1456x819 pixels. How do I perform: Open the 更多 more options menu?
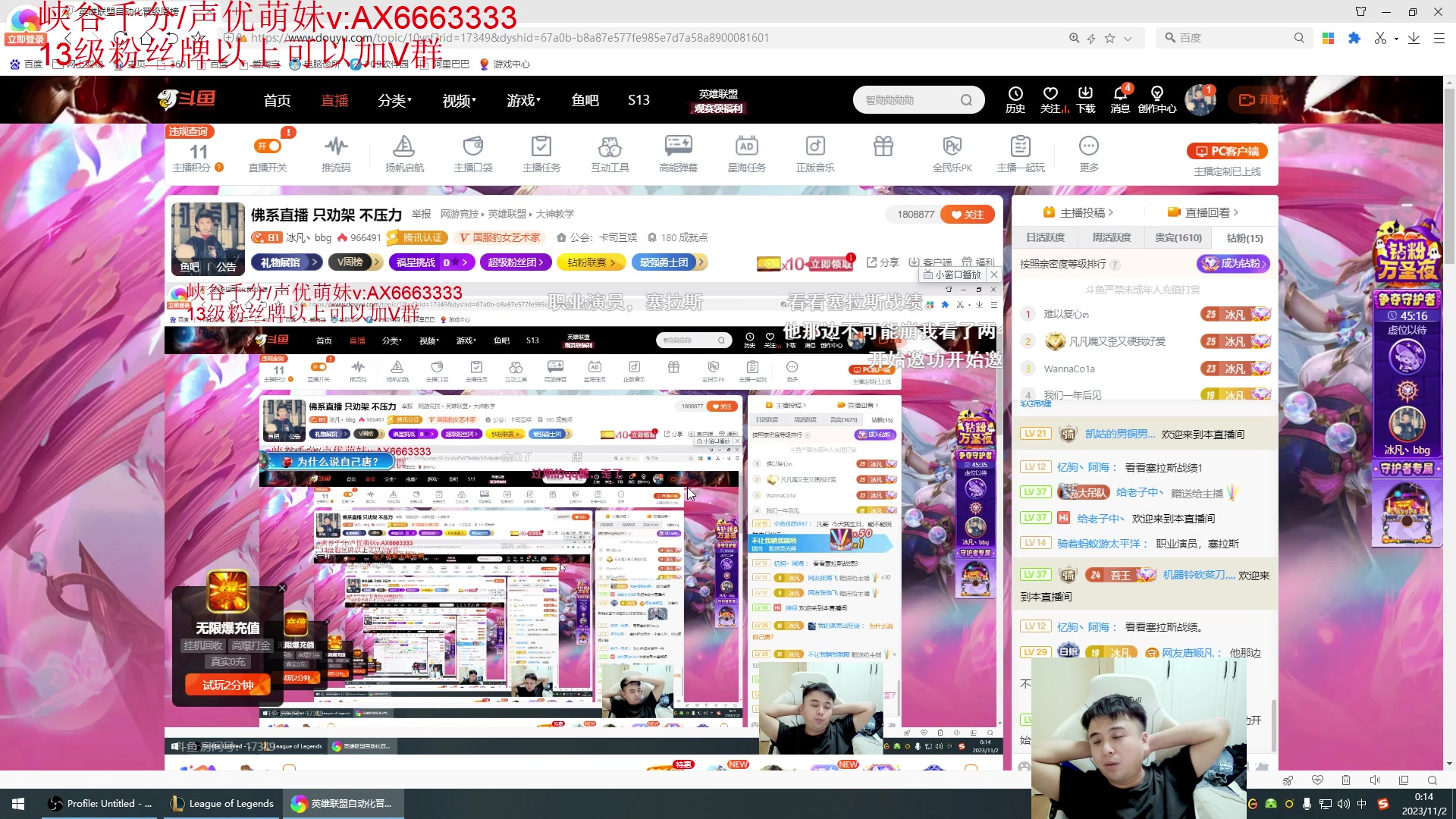pyautogui.click(x=1089, y=154)
